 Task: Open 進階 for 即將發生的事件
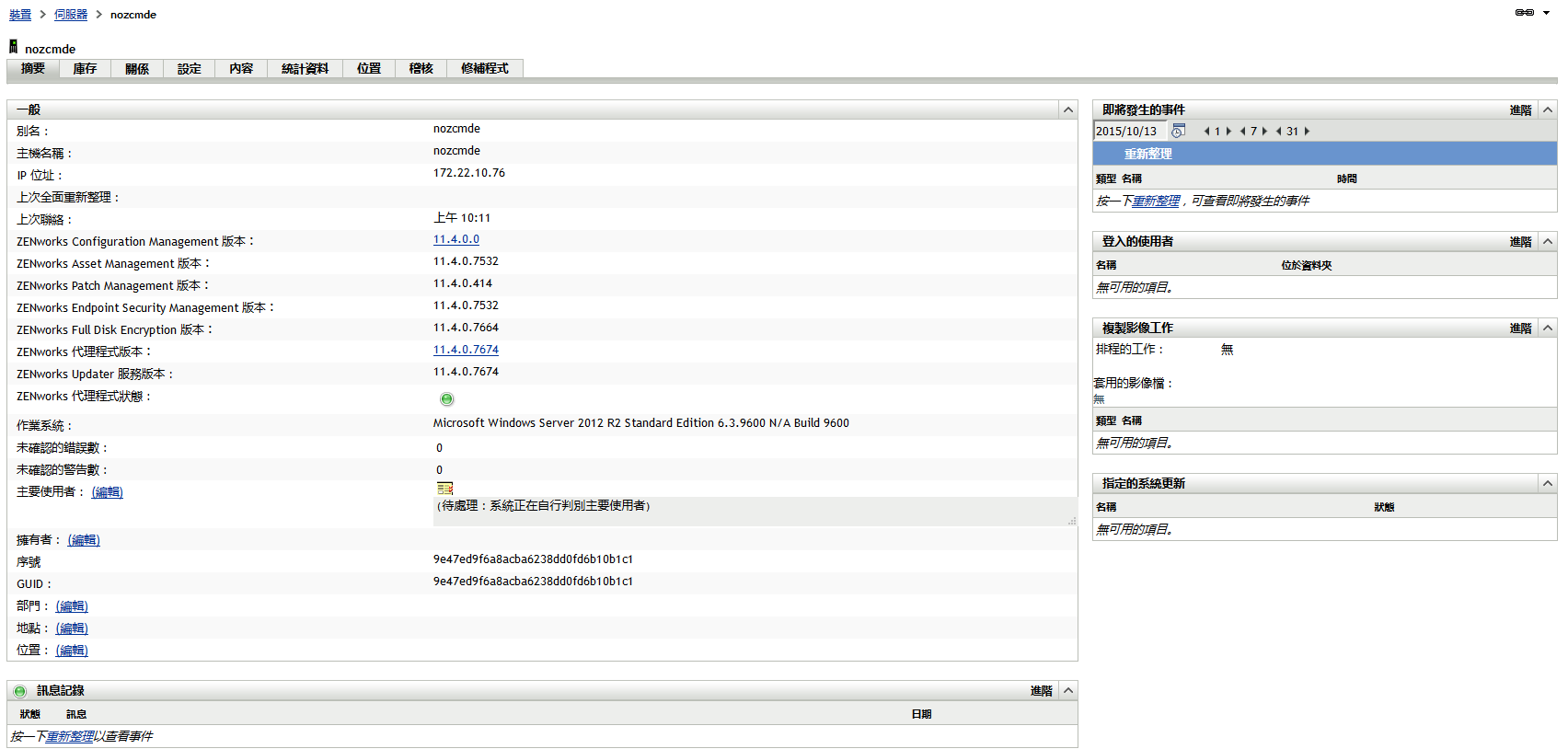click(x=1520, y=110)
